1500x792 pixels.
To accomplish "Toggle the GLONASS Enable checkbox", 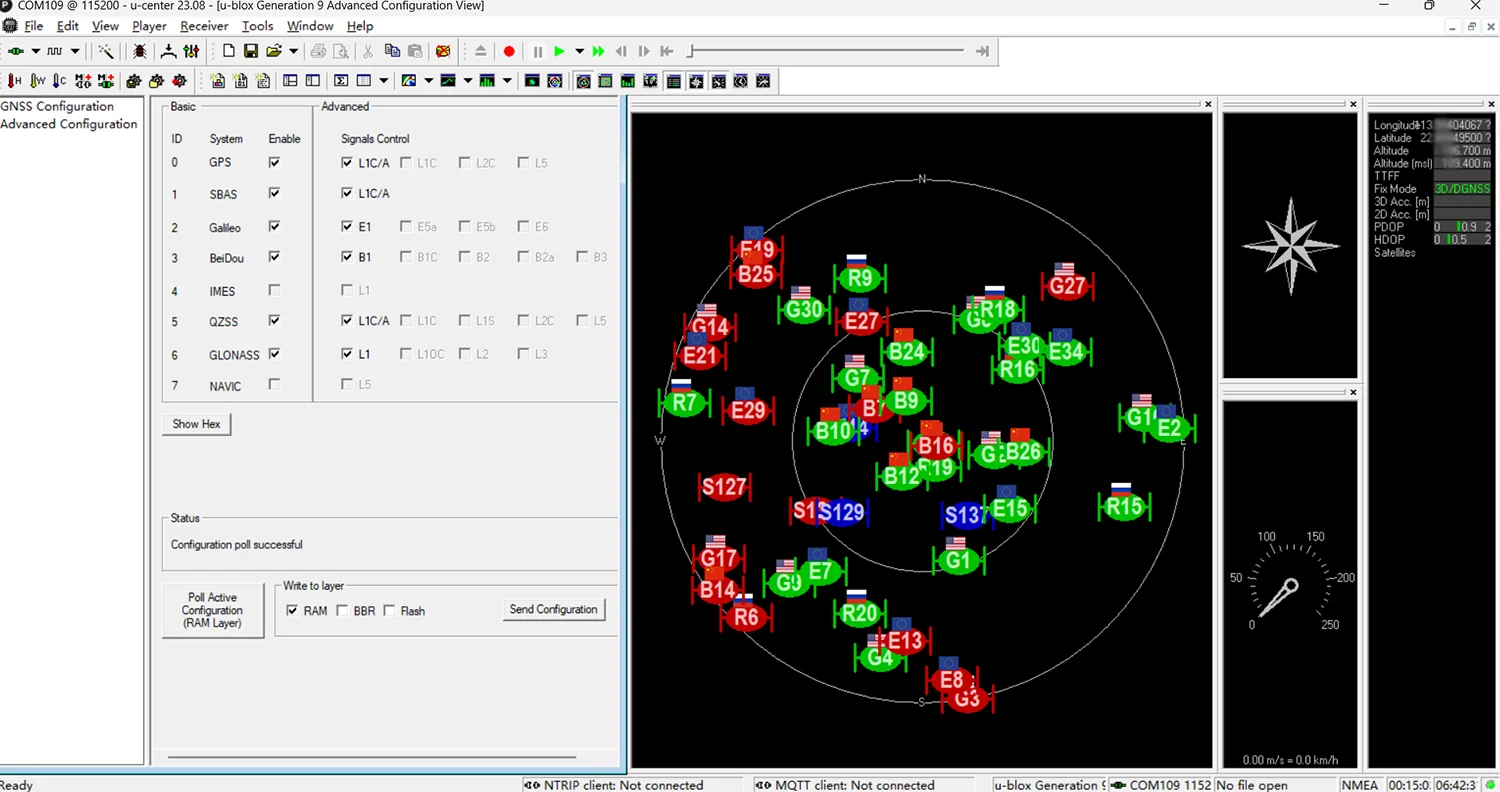I will click(274, 354).
